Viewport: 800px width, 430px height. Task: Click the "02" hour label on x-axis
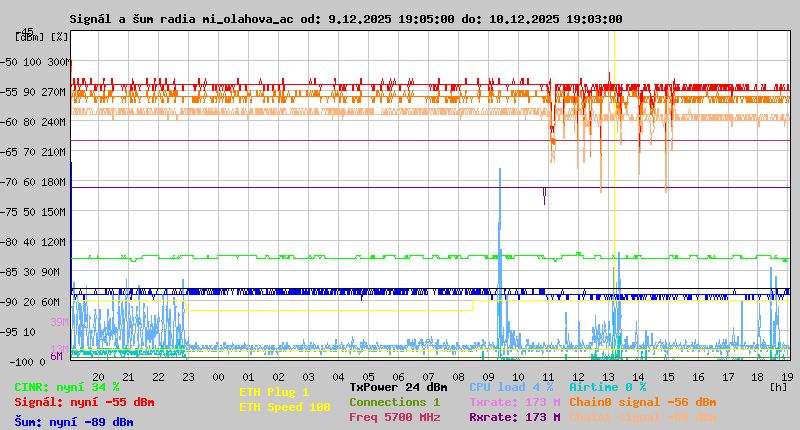pos(279,377)
